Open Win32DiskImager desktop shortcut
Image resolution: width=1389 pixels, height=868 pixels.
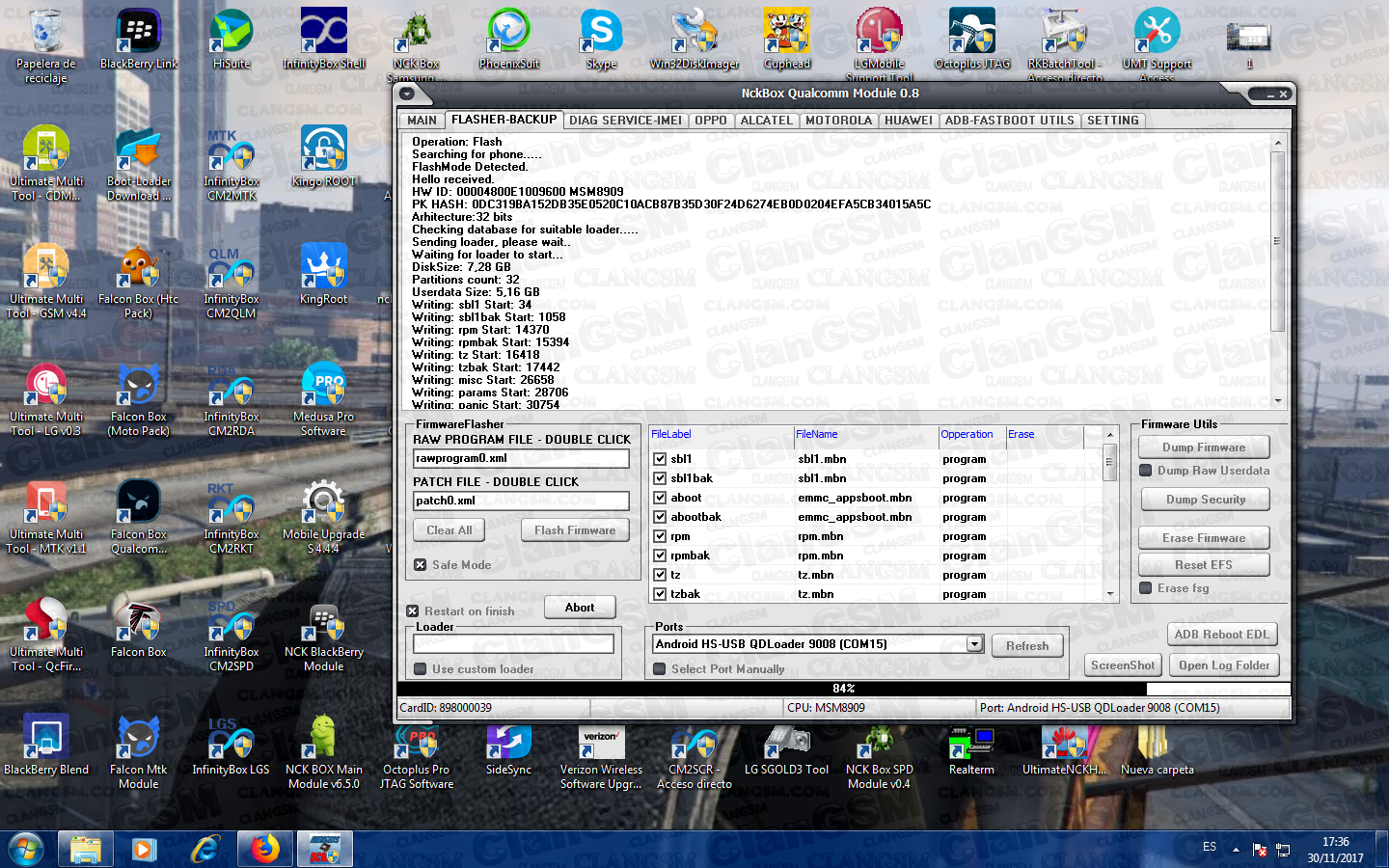tap(694, 41)
